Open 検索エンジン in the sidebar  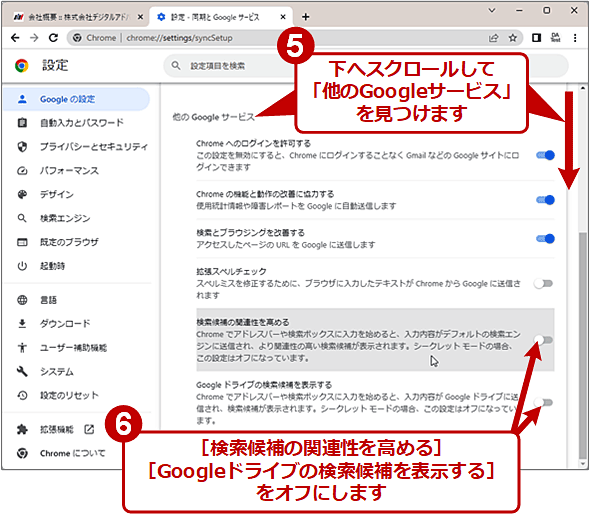(76, 218)
